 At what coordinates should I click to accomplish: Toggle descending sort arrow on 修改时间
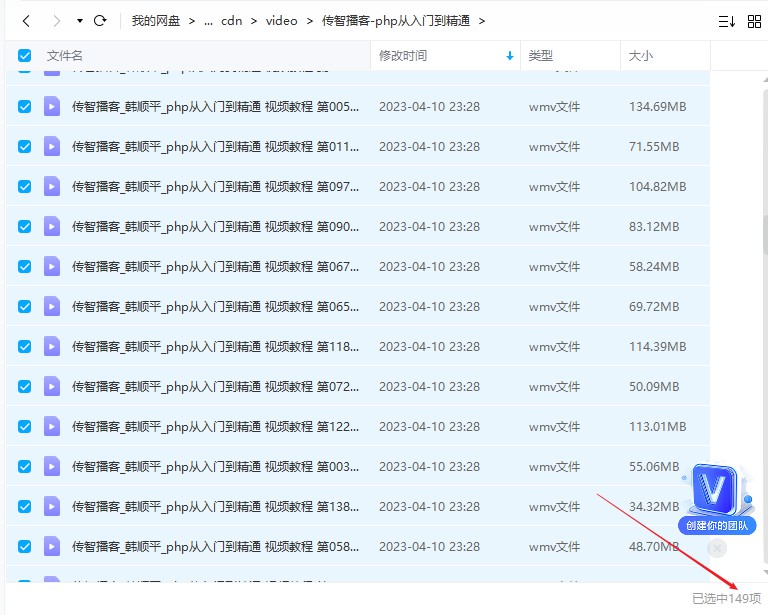coord(509,56)
